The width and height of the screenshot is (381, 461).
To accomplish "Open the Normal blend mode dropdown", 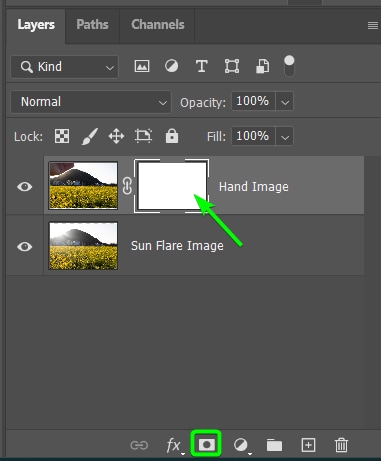I will [91, 102].
